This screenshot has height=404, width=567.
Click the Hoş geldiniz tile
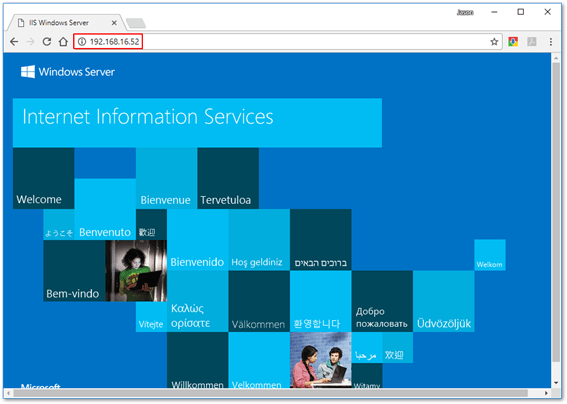click(x=259, y=240)
